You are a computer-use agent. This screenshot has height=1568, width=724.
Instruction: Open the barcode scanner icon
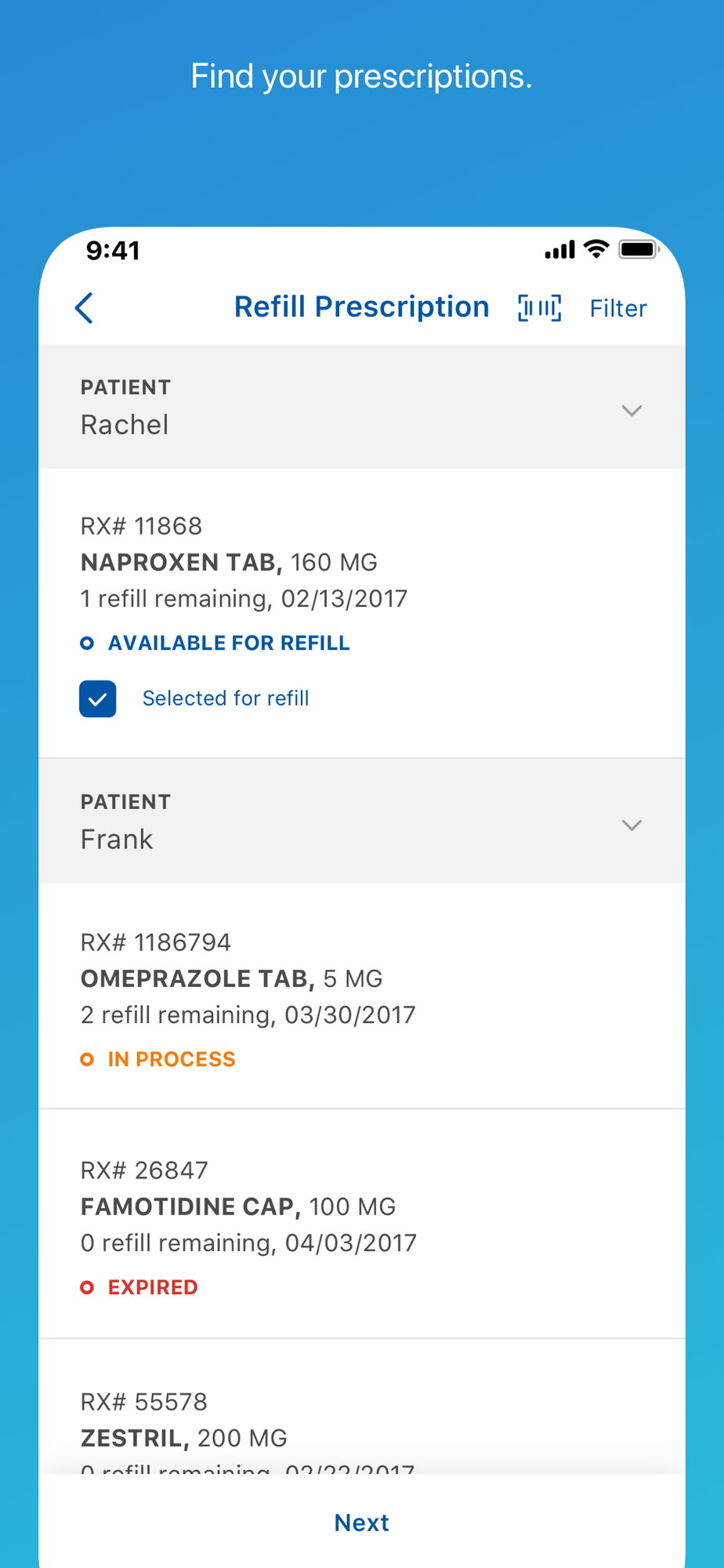539,308
